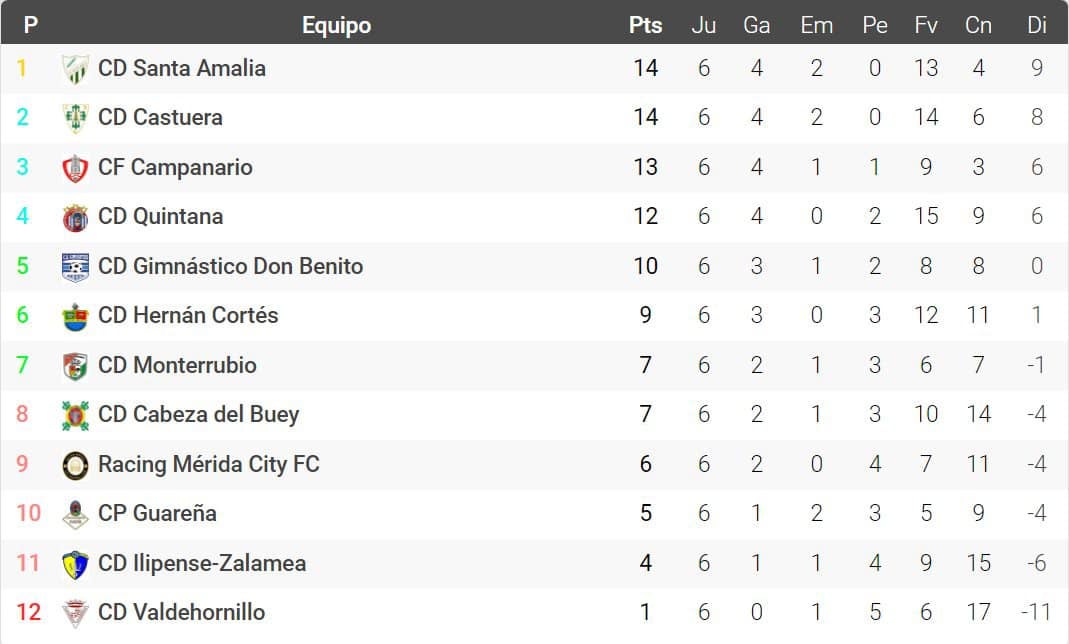The width and height of the screenshot is (1069, 644).
Task: Click the Di goal-difference column header
Action: (1036, 25)
